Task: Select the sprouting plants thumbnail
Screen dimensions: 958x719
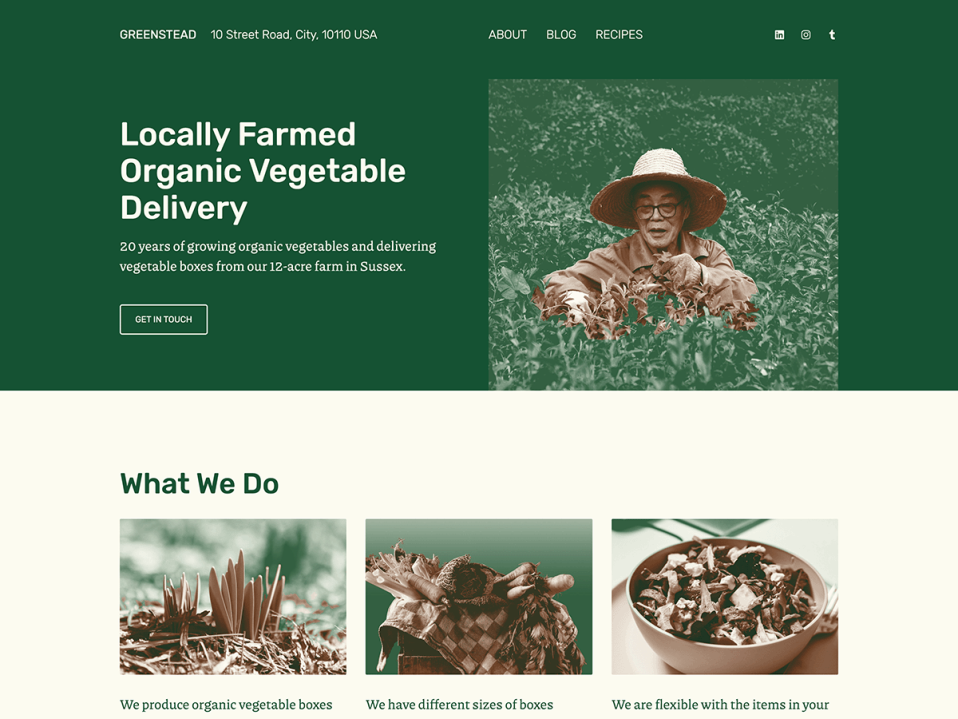Action: [x=233, y=597]
